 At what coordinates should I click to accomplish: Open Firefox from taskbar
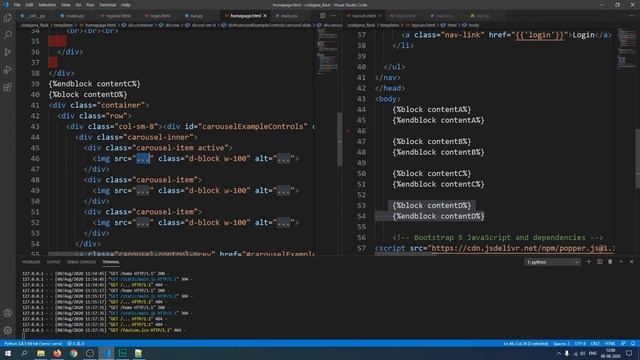pyautogui.click(x=57, y=353)
